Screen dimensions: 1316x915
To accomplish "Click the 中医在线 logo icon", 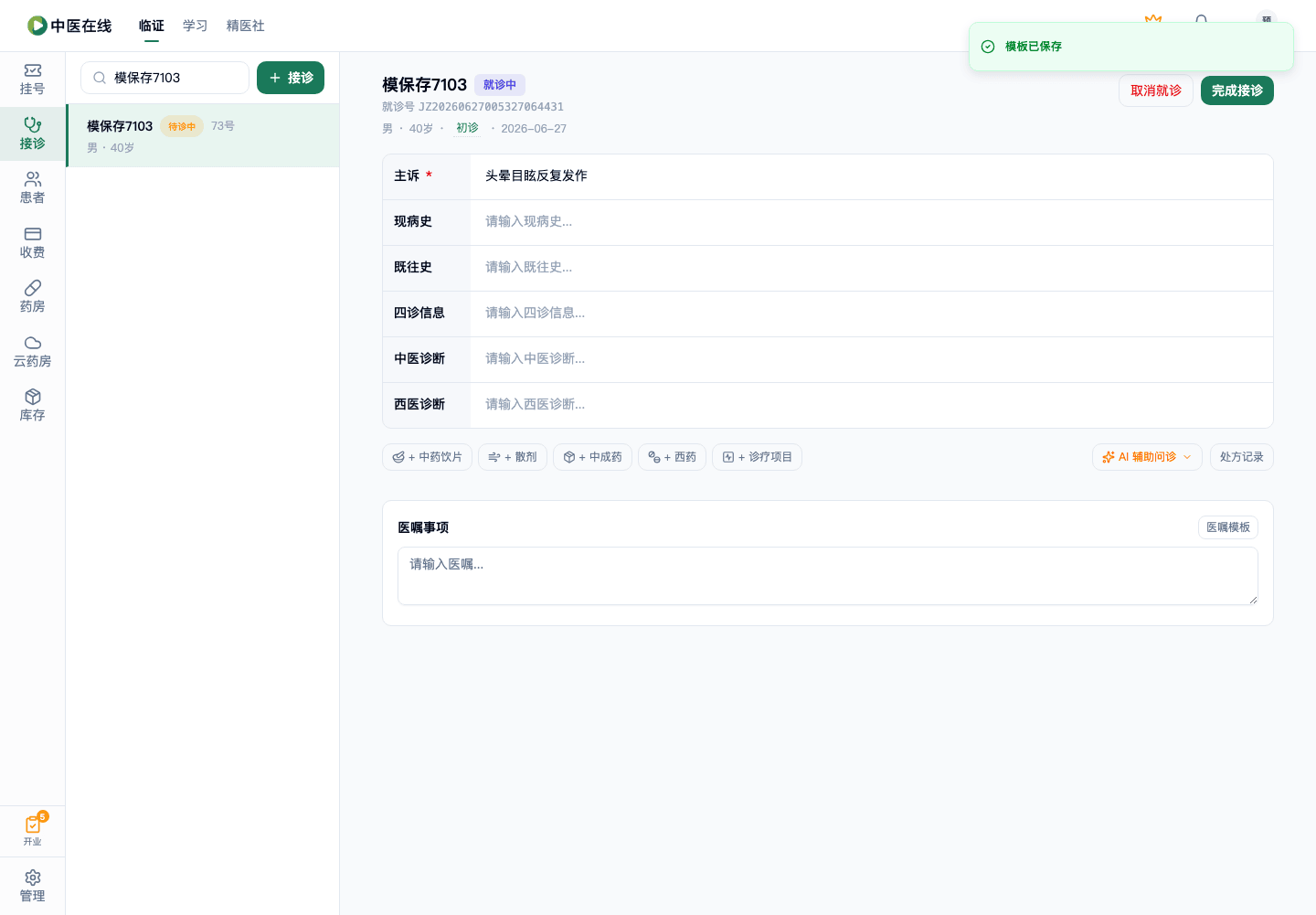I will coord(37,26).
